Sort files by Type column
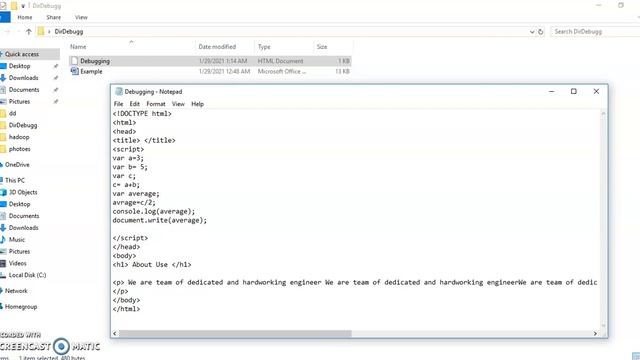This screenshot has height=360, width=640. [x=264, y=47]
